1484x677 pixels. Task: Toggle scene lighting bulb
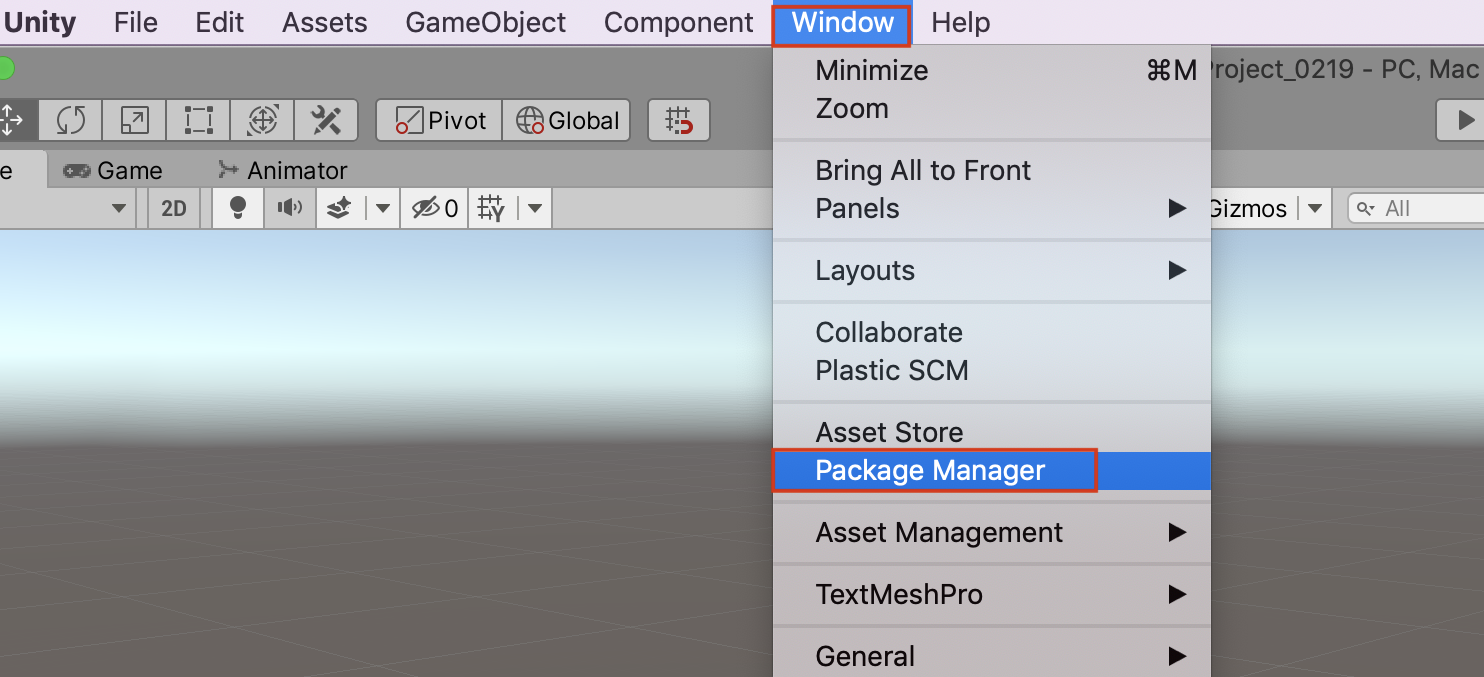[x=236, y=208]
